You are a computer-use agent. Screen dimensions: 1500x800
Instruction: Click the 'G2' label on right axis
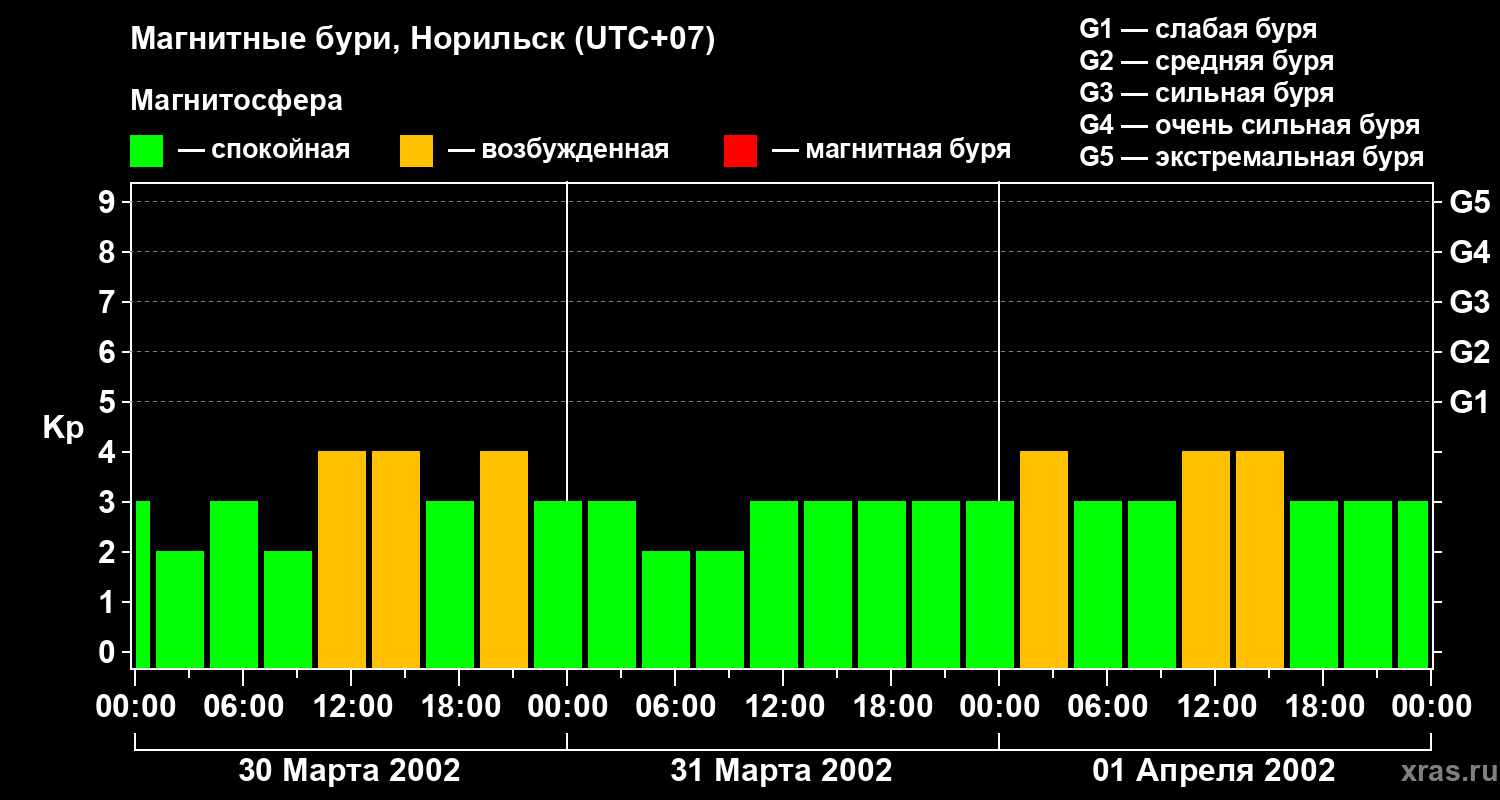[x=1470, y=352]
